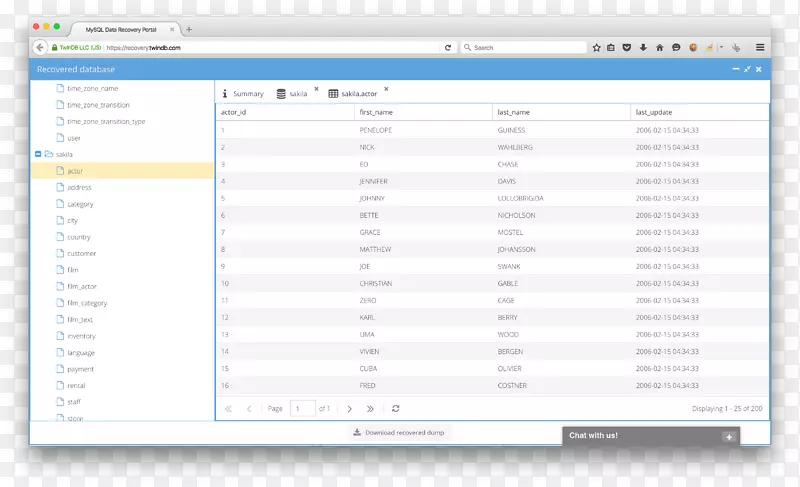This screenshot has height=487, width=800.
Task: Collapse the sakila database folder
Action: [38, 154]
